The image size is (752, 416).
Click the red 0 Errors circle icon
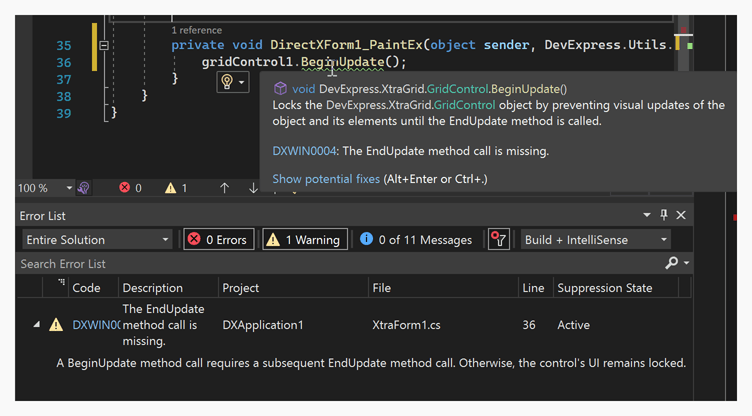194,239
